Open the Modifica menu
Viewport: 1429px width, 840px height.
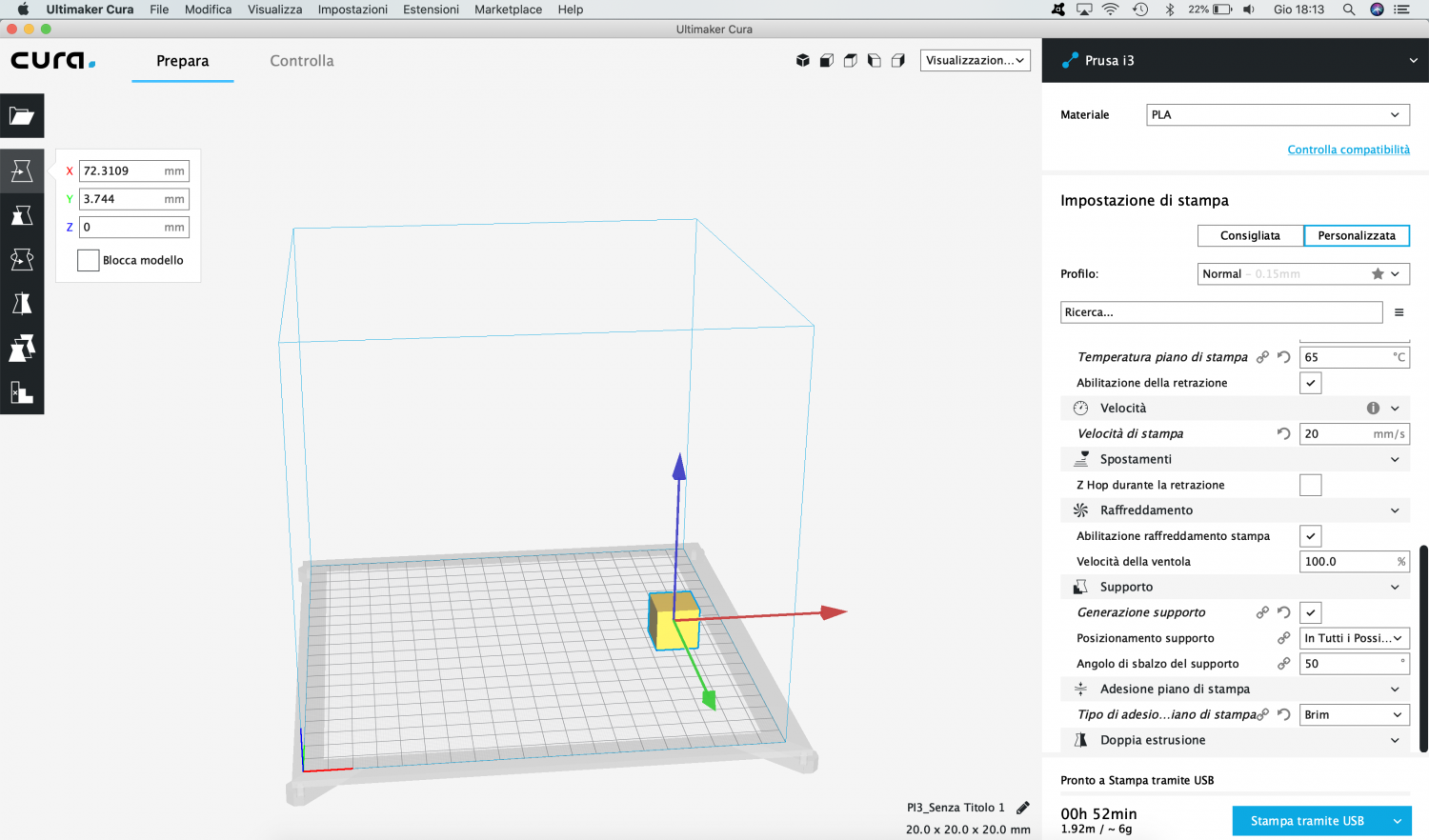[x=208, y=10]
